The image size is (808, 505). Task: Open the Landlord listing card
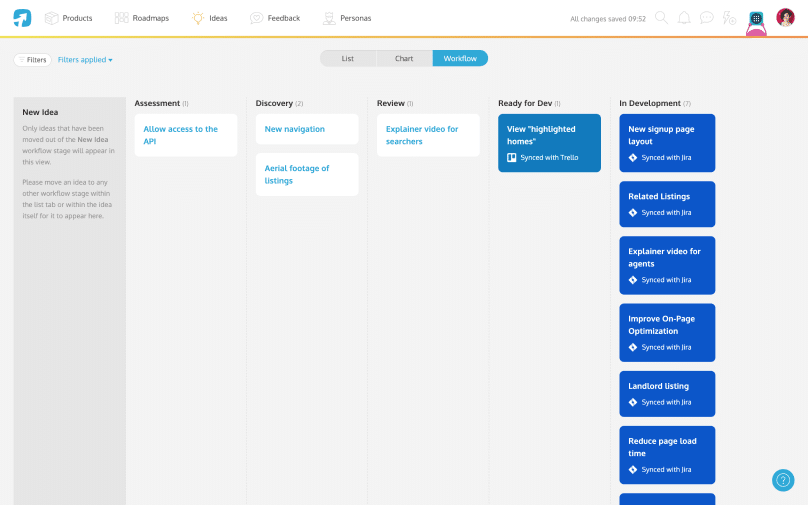point(667,394)
